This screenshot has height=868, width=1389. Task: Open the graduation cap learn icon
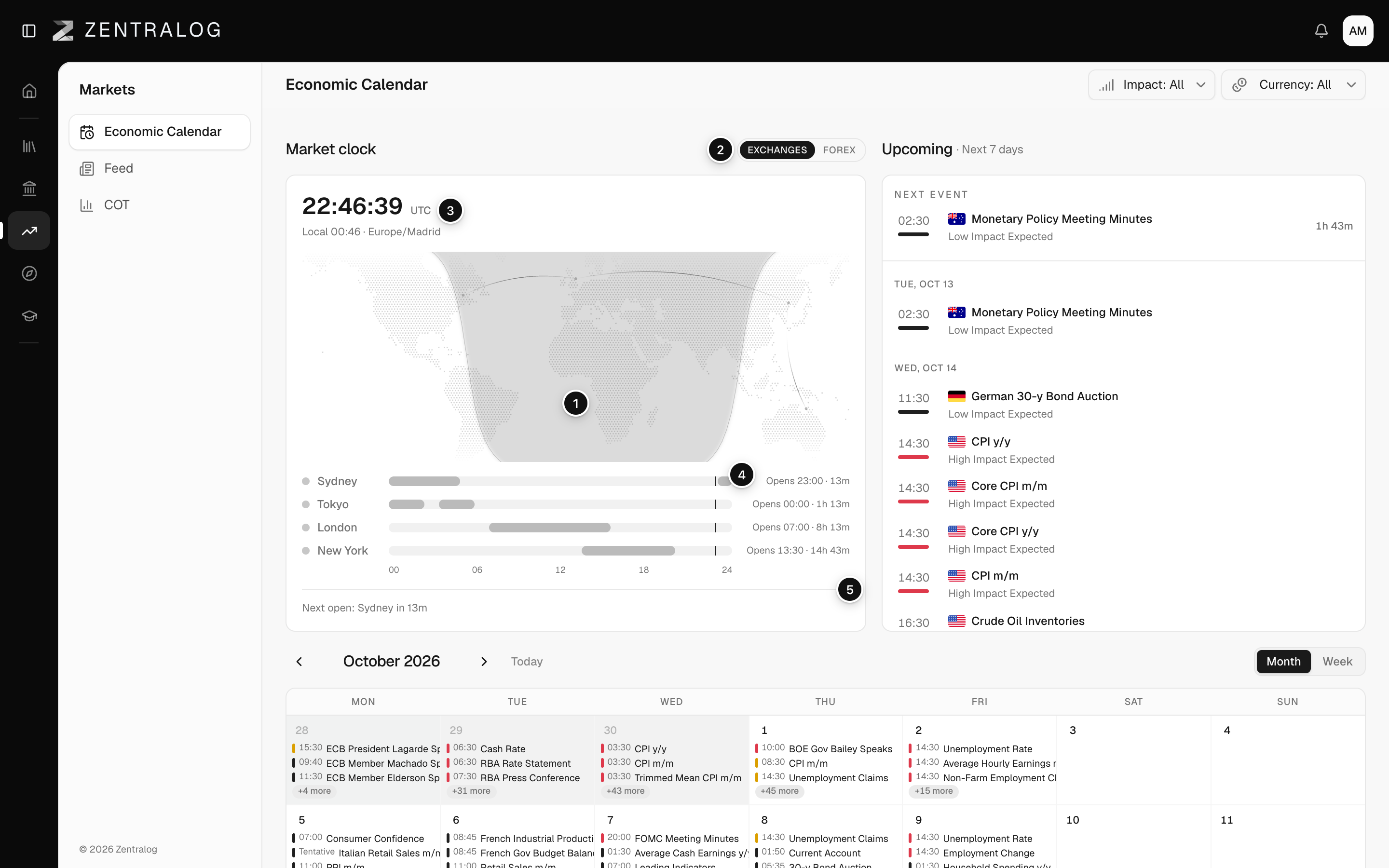tap(29, 316)
